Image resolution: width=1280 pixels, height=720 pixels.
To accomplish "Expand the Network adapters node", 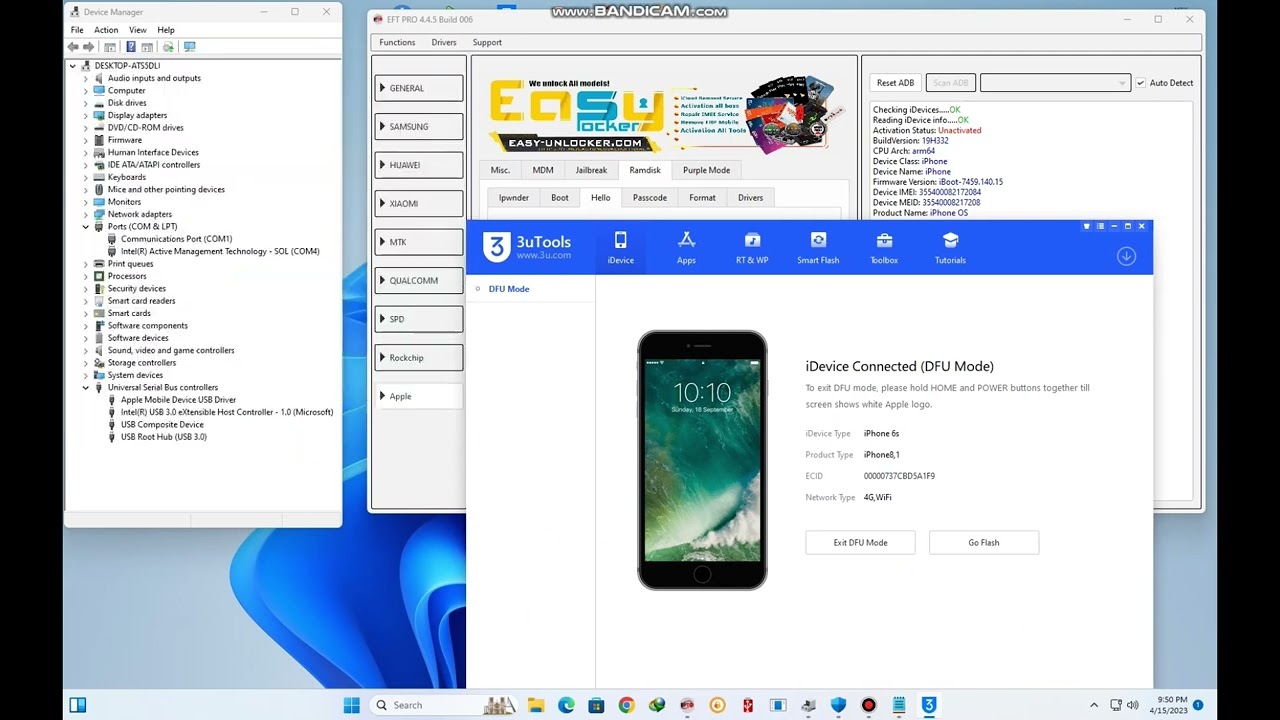I will tap(86, 214).
